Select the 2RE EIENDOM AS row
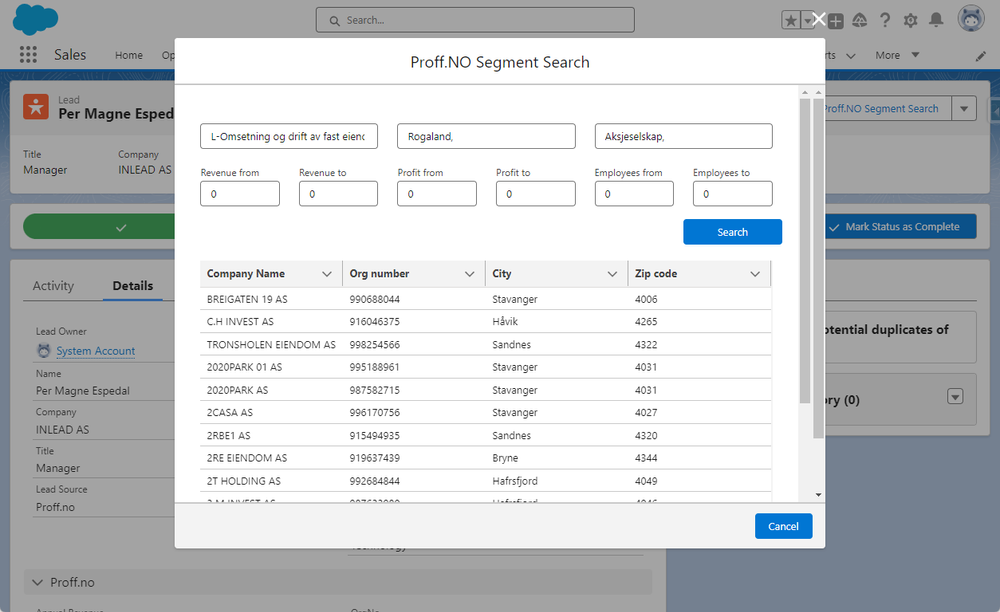The height and width of the screenshot is (612, 1000). tap(485, 458)
